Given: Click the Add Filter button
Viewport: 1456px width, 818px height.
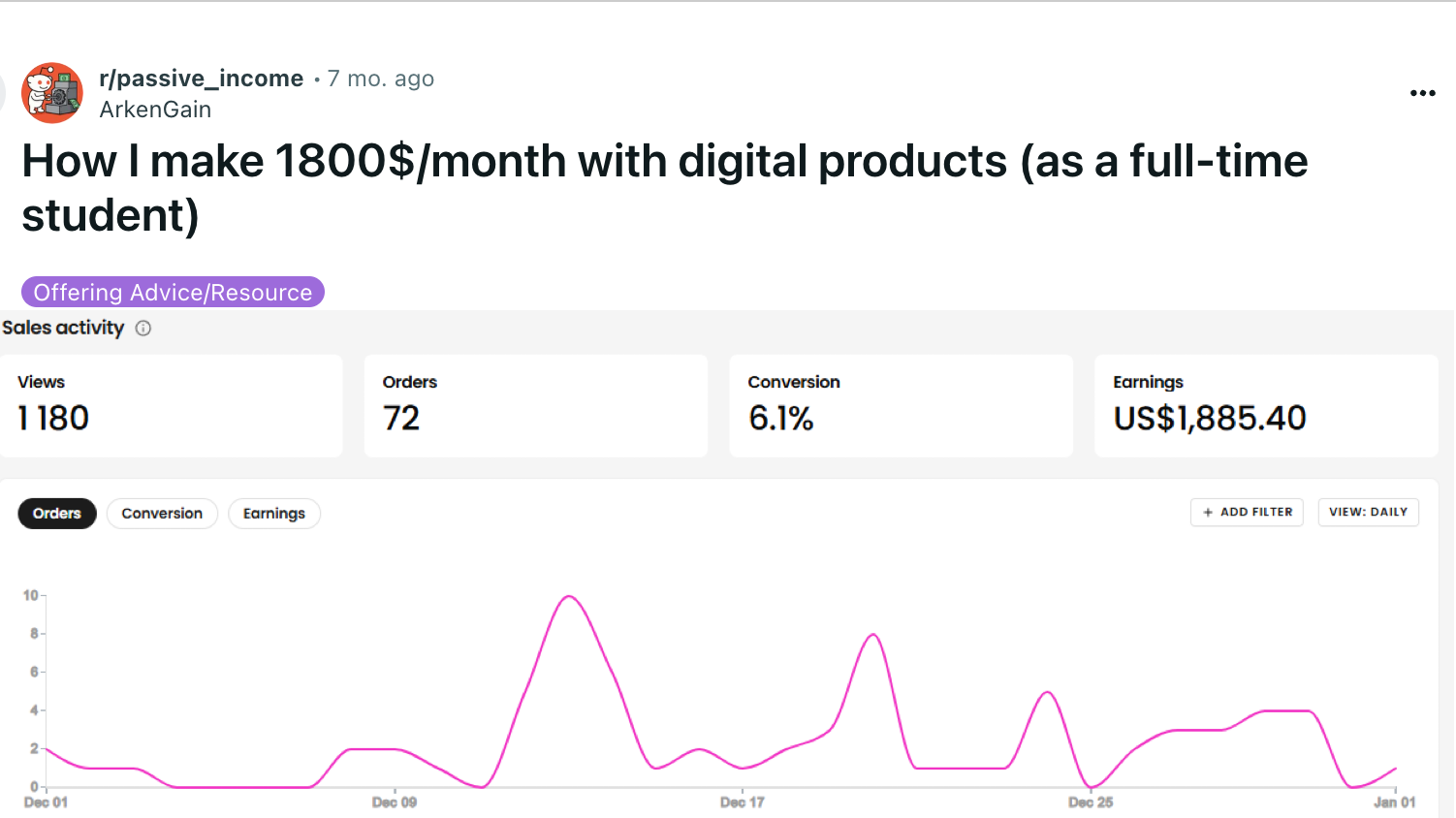Looking at the screenshot, I should tap(1247, 512).
